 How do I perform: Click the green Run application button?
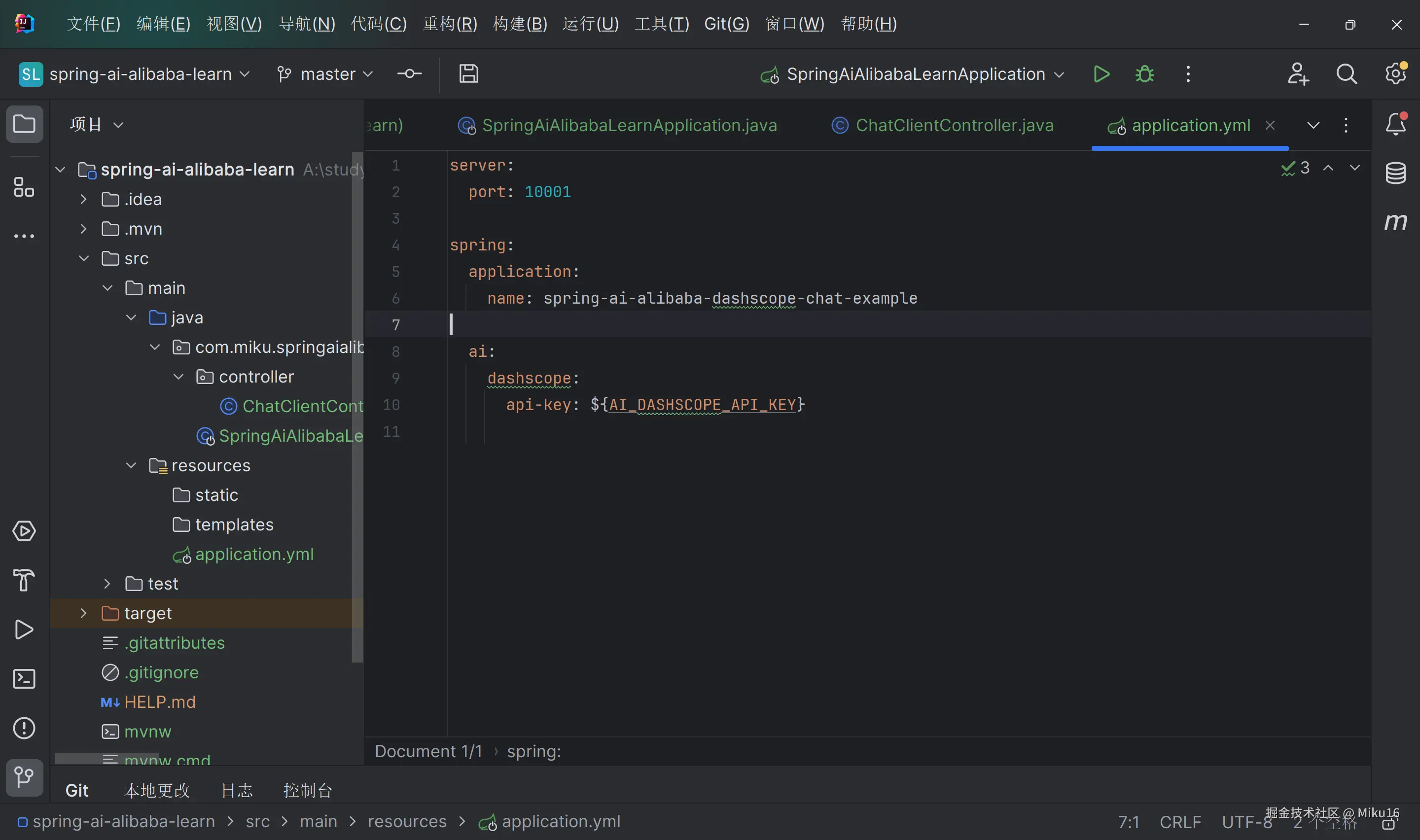click(x=1101, y=74)
